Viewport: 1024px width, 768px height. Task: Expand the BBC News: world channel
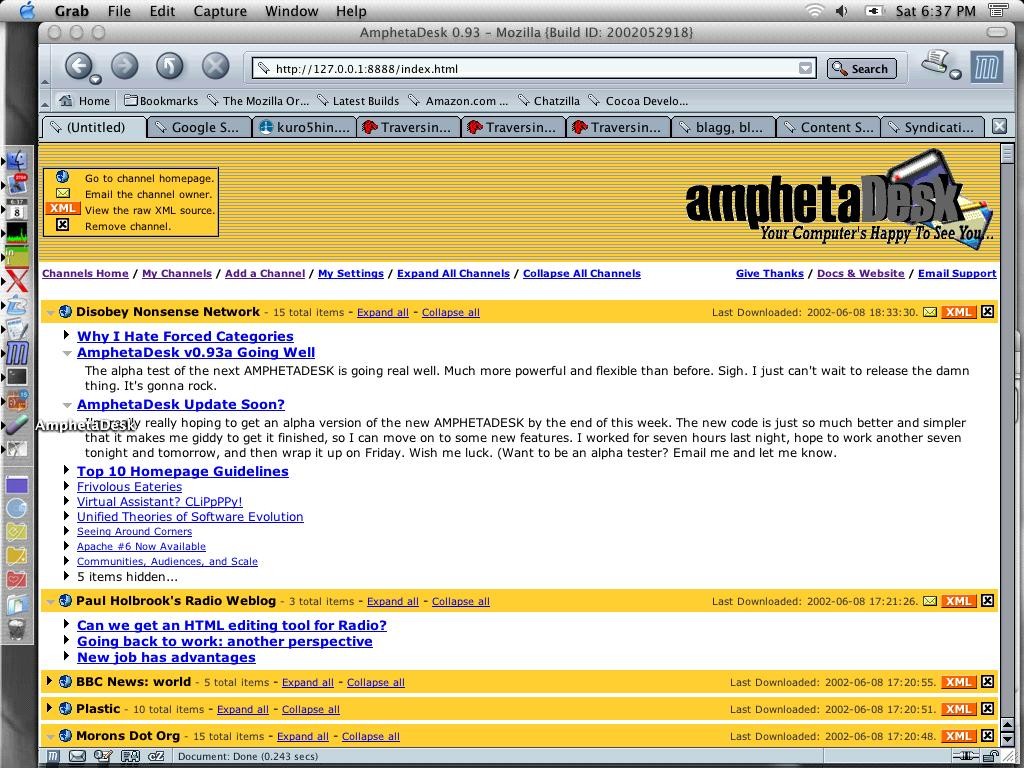point(50,682)
